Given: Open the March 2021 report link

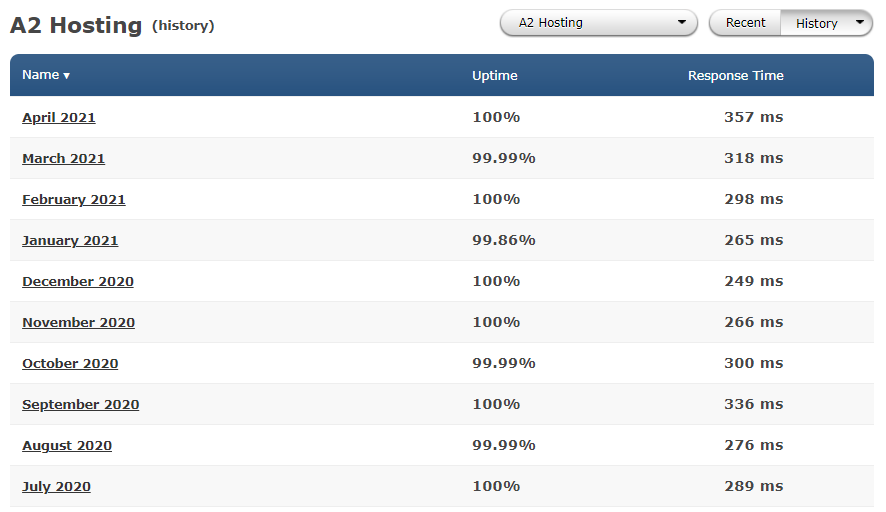Looking at the screenshot, I should (x=63, y=159).
